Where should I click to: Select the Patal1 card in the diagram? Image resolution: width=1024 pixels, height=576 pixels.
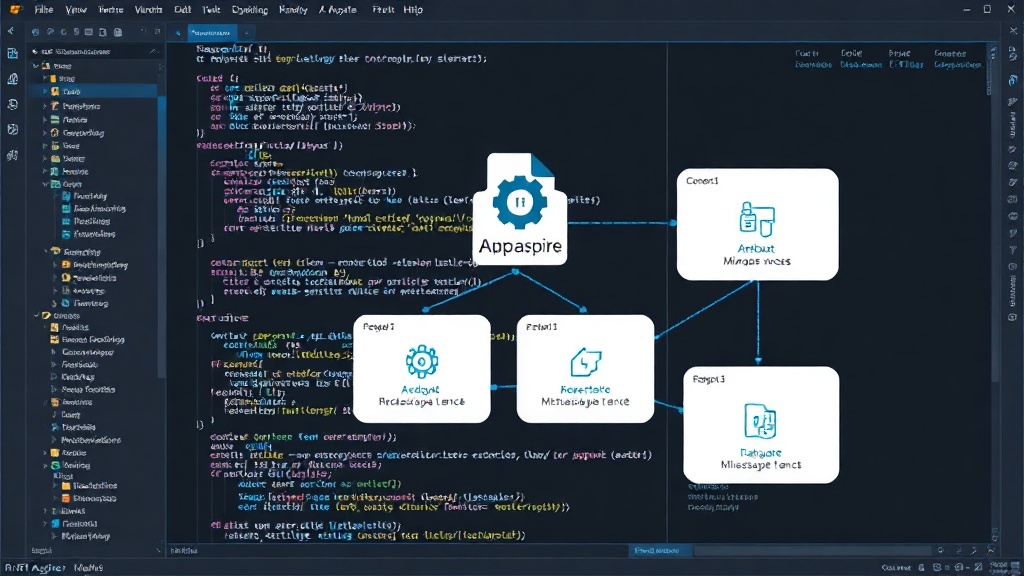585,369
